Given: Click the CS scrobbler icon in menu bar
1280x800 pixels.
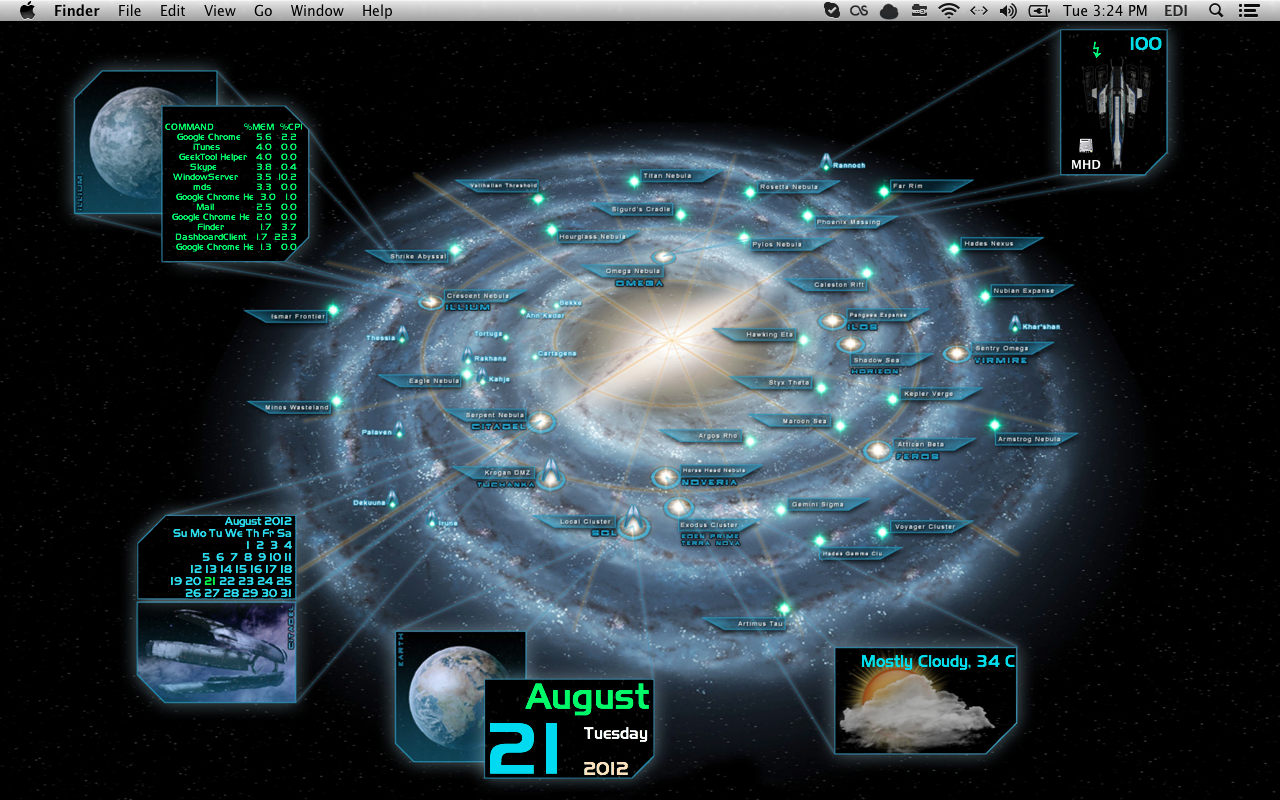Looking at the screenshot, I should pyautogui.click(x=858, y=10).
